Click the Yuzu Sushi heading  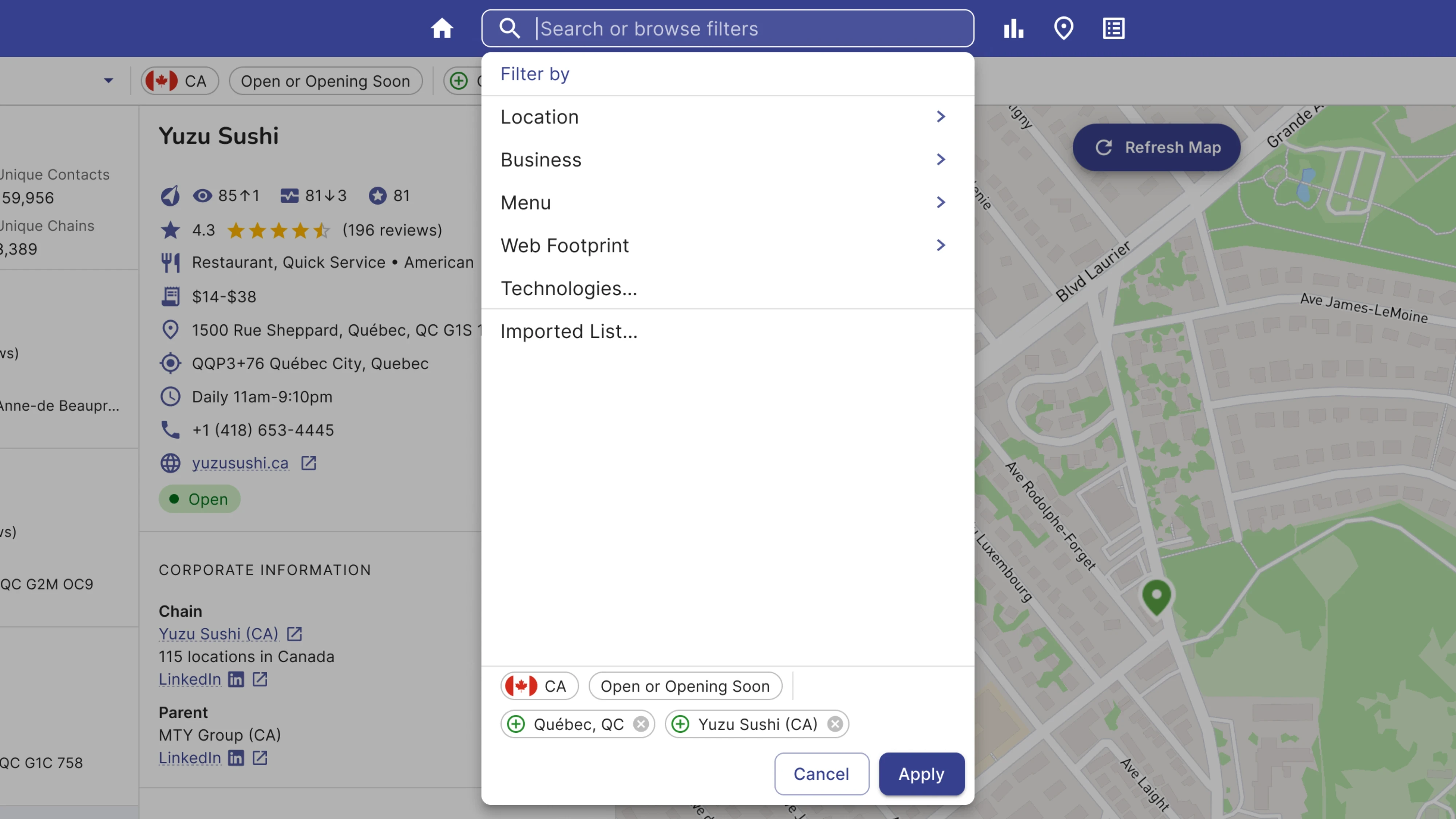point(218,136)
